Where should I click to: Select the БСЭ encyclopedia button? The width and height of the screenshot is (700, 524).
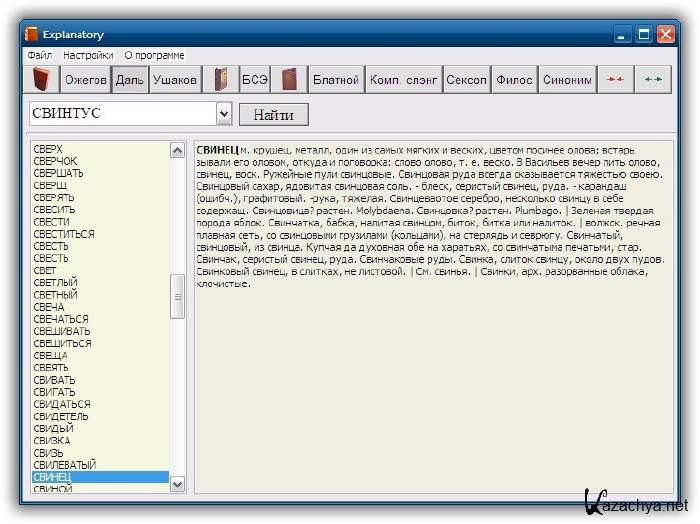coord(254,80)
